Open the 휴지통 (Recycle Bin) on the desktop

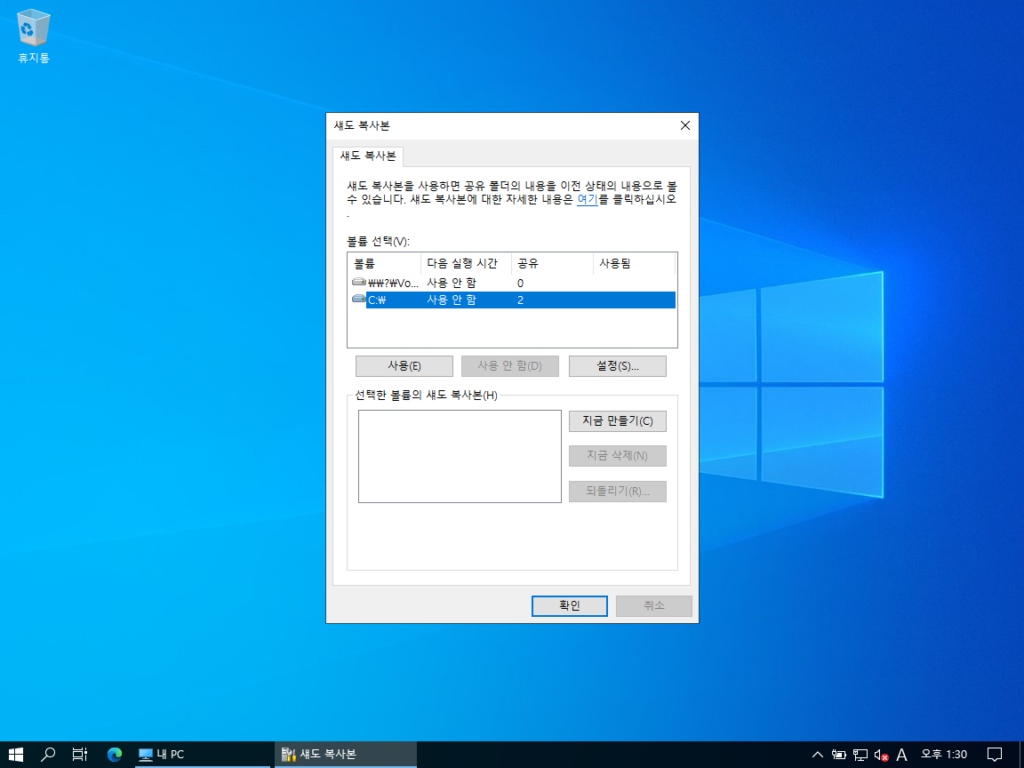click(x=33, y=30)
